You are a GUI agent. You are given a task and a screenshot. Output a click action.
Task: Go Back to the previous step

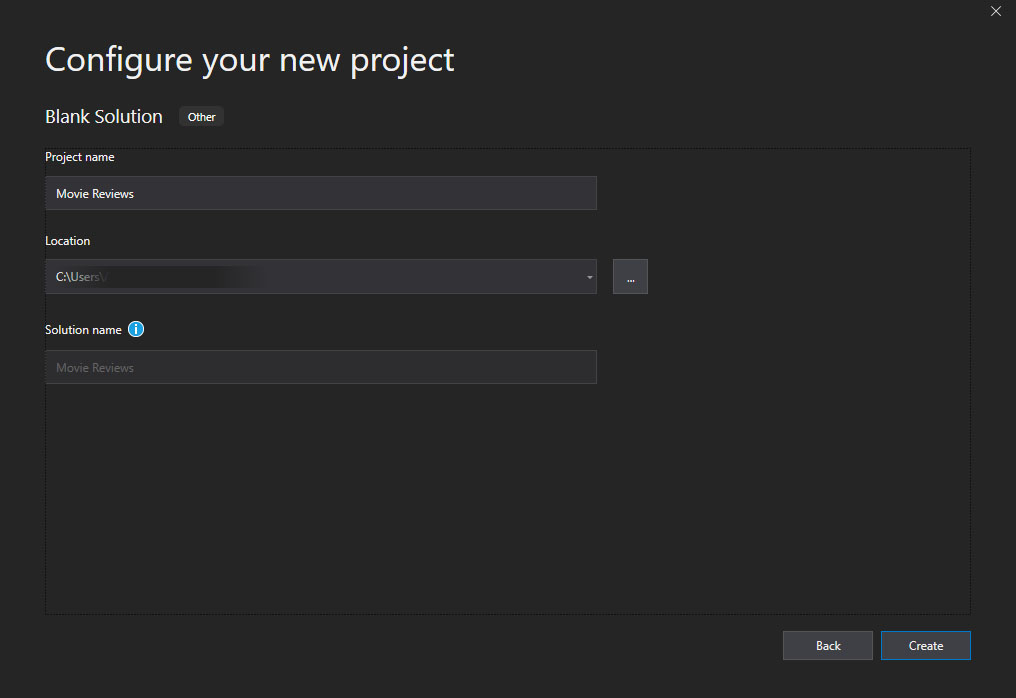tap(827, 646)
